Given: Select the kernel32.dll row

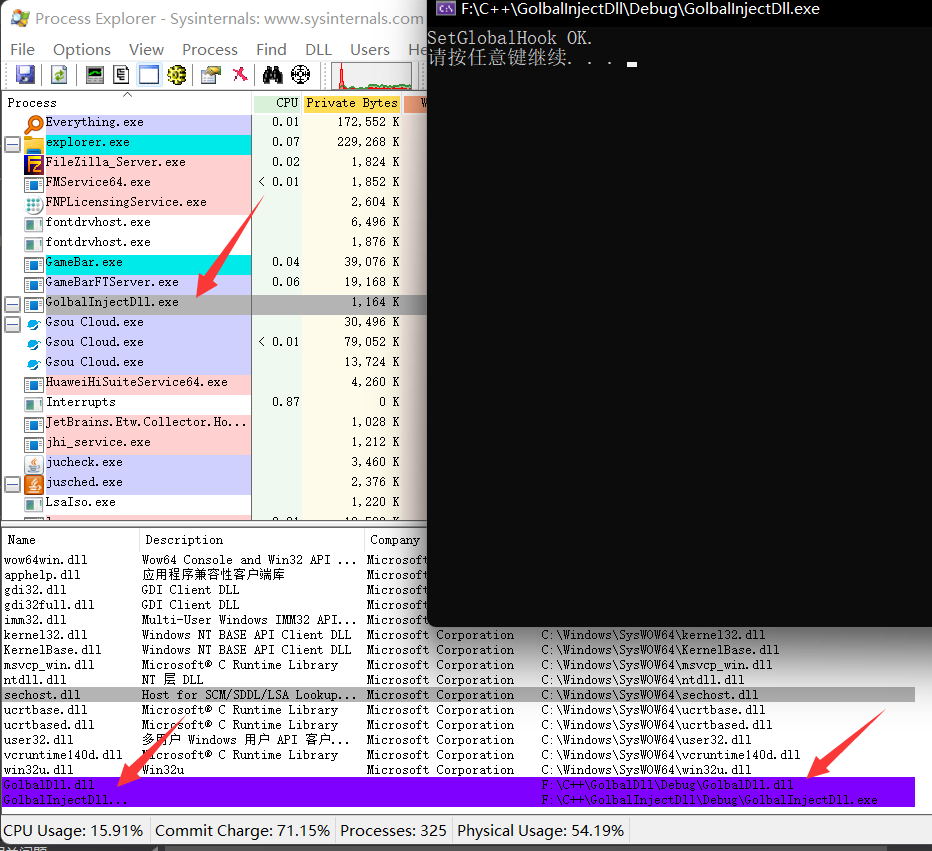Looking at the screenshot, I should [x=458, y=635].
